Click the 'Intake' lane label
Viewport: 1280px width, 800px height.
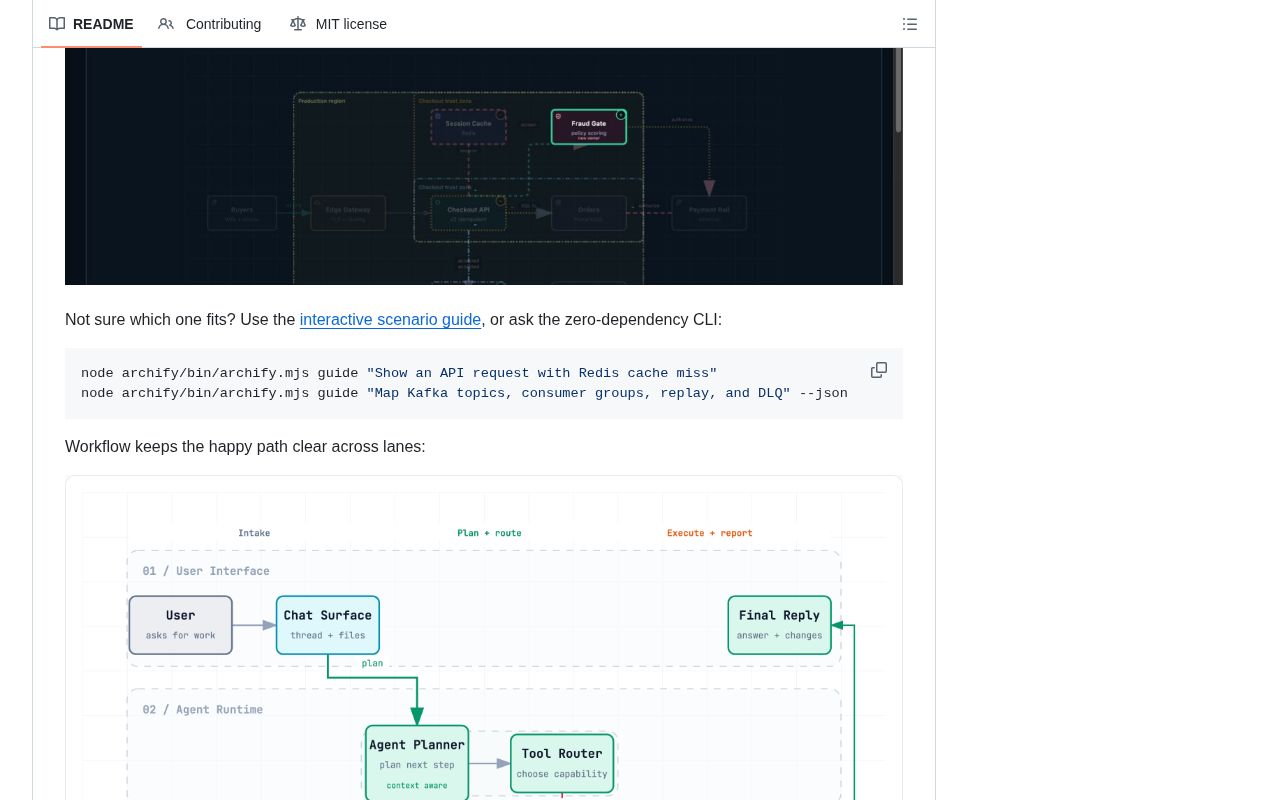tap(254, 533)
